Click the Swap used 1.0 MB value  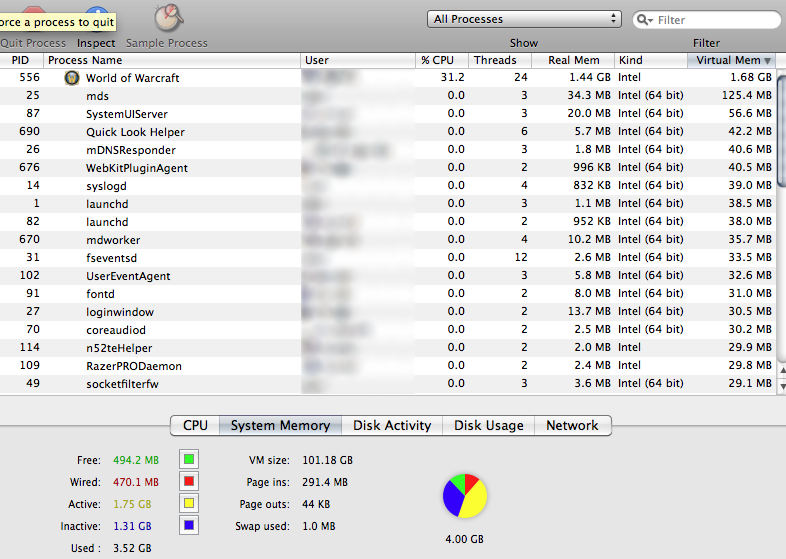click(x=319, y=526)
